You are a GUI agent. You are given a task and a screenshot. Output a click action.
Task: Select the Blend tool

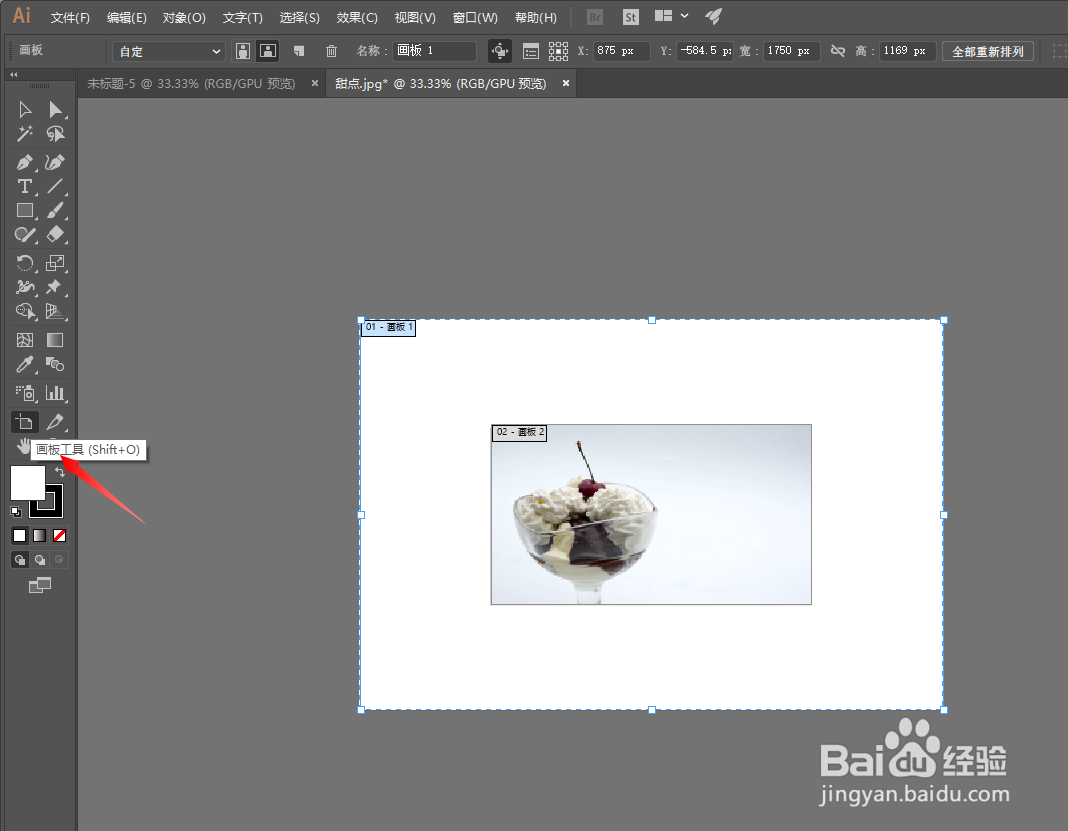(55, 364)
